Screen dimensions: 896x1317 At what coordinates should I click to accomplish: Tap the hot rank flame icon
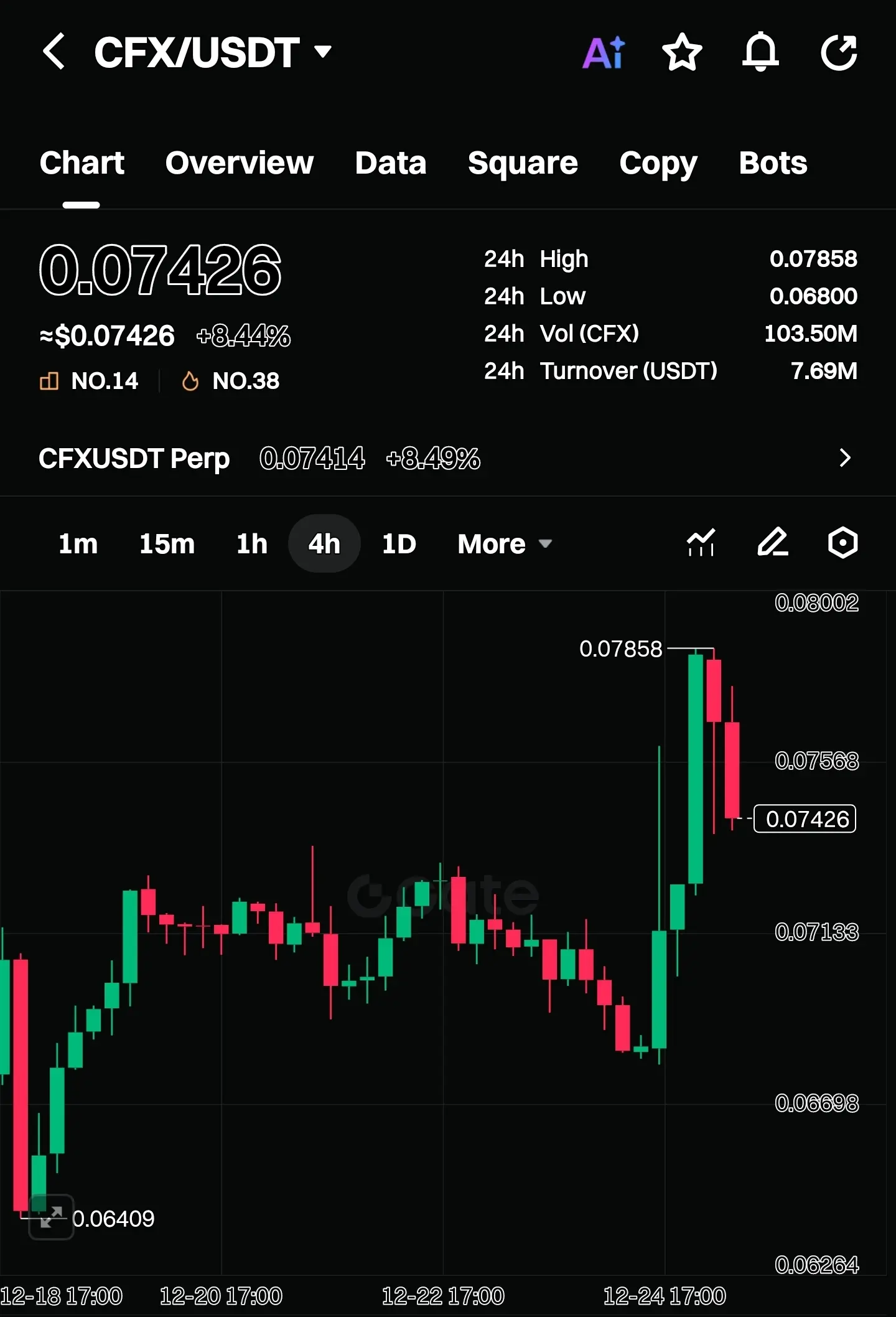[x=190, y=381]
